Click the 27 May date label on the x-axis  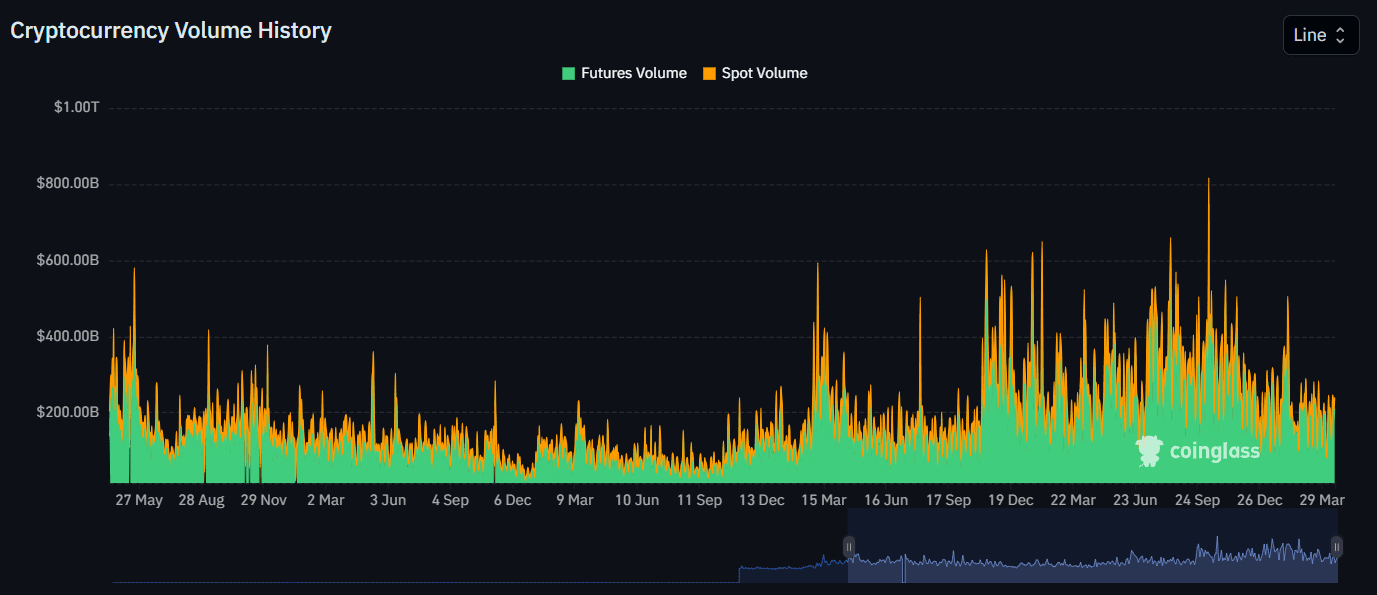[138, 499]
